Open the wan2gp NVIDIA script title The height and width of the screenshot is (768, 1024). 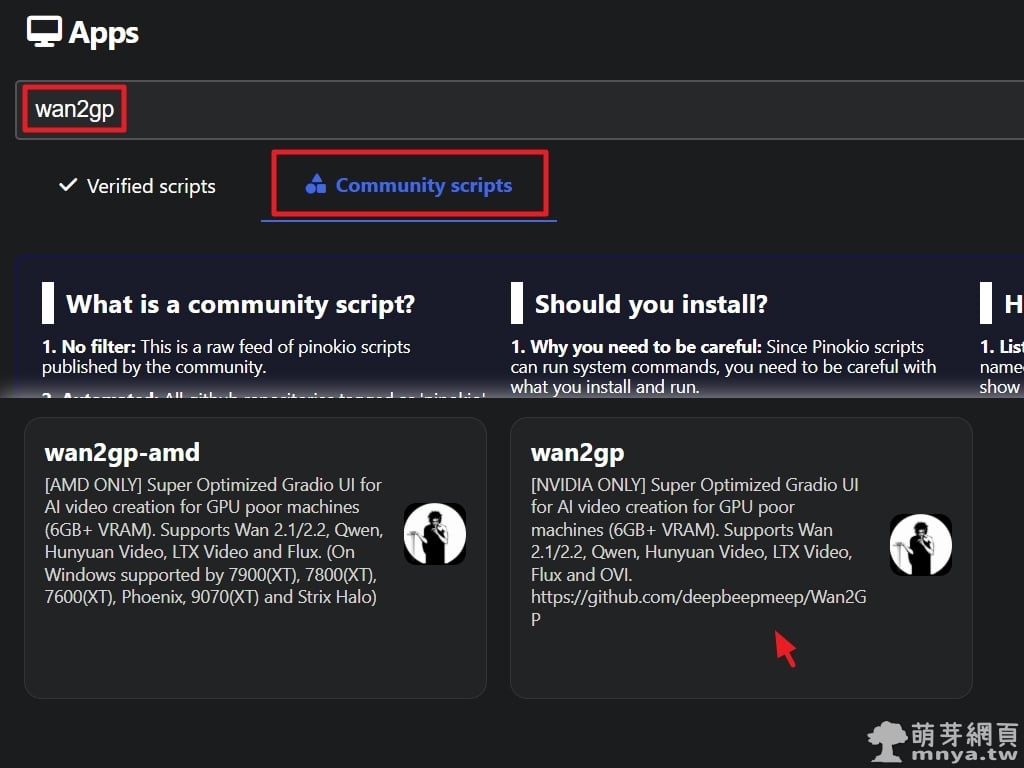click(x=577, y=452)
